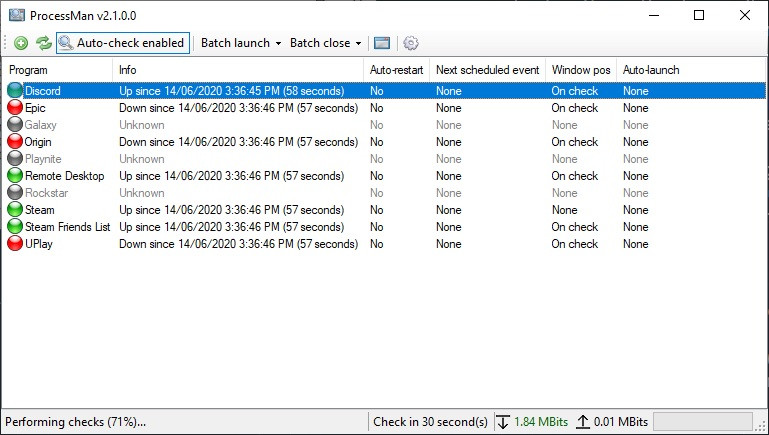Click the download arrow status bar icon
Image resolution: width=769 pixels, height=435 pixels.
[503, 422]
